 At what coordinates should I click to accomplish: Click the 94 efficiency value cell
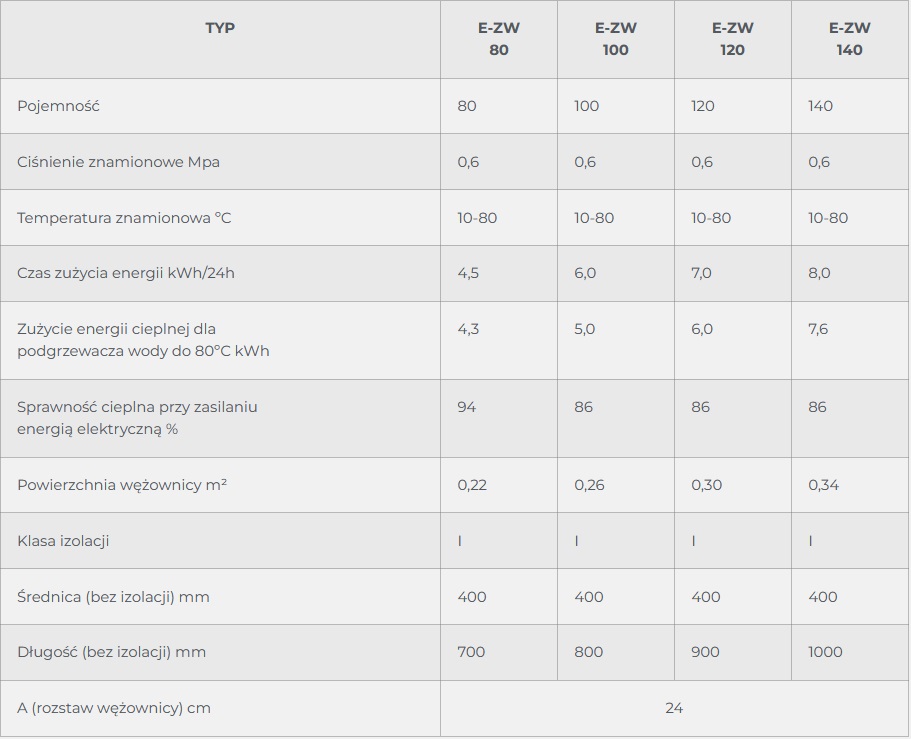click(498, 418)
